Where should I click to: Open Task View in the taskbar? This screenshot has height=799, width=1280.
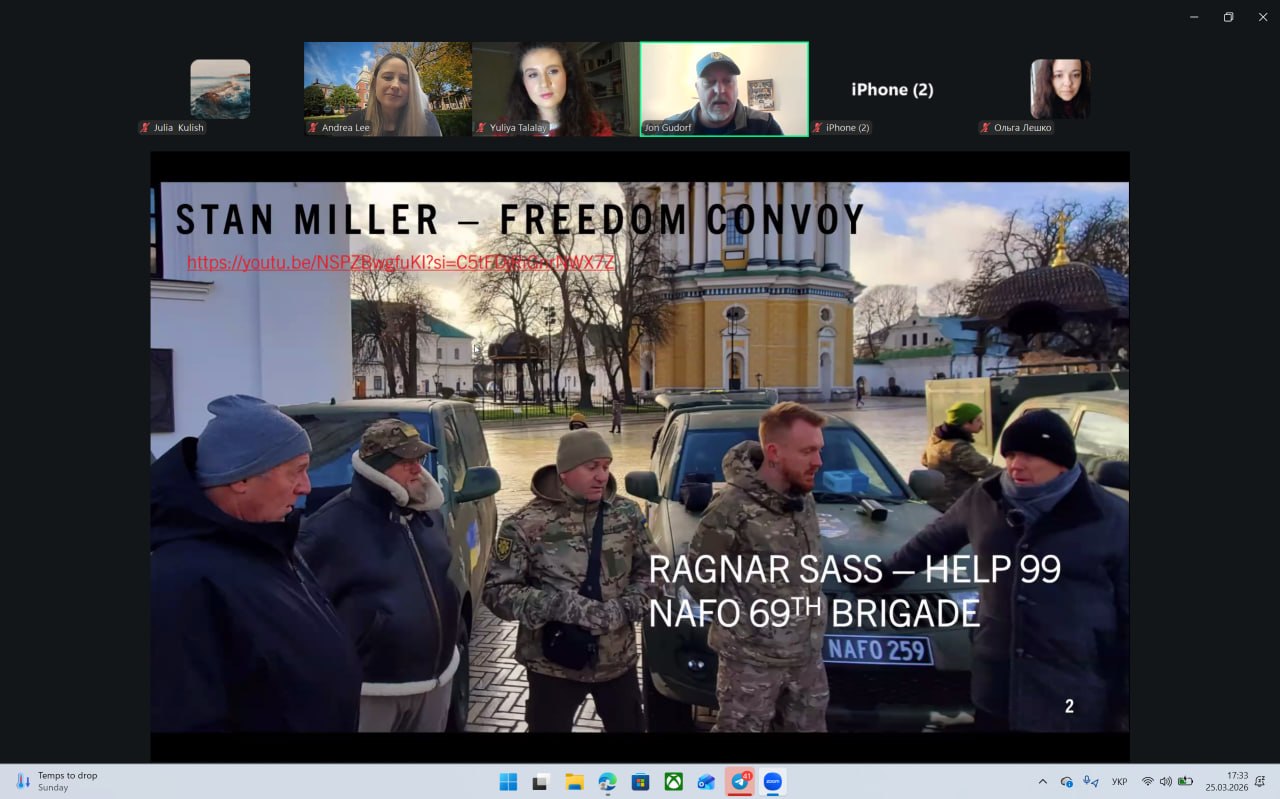tap(541, 781)
